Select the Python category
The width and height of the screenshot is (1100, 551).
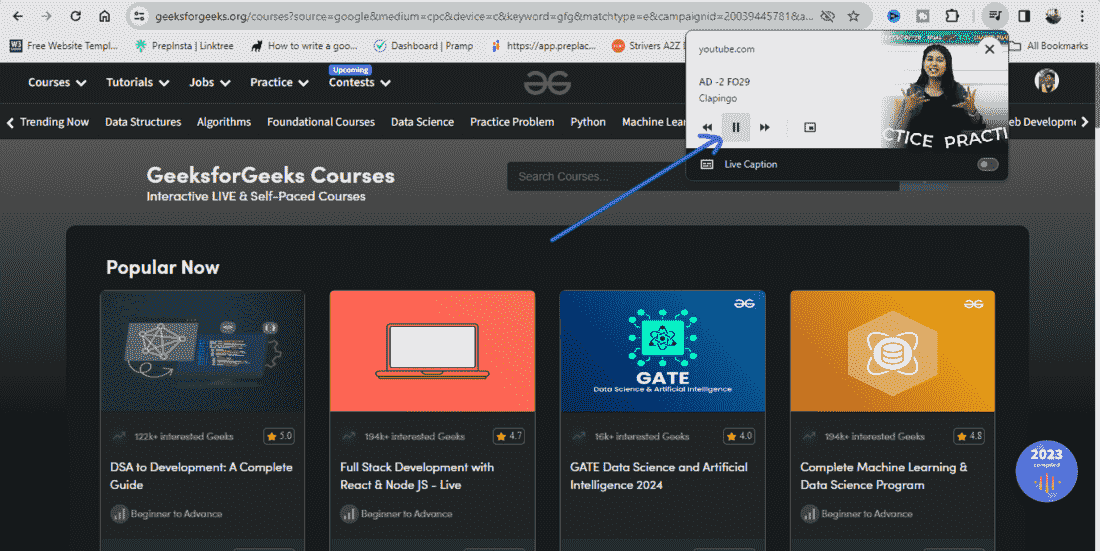[x=588, y=121]
